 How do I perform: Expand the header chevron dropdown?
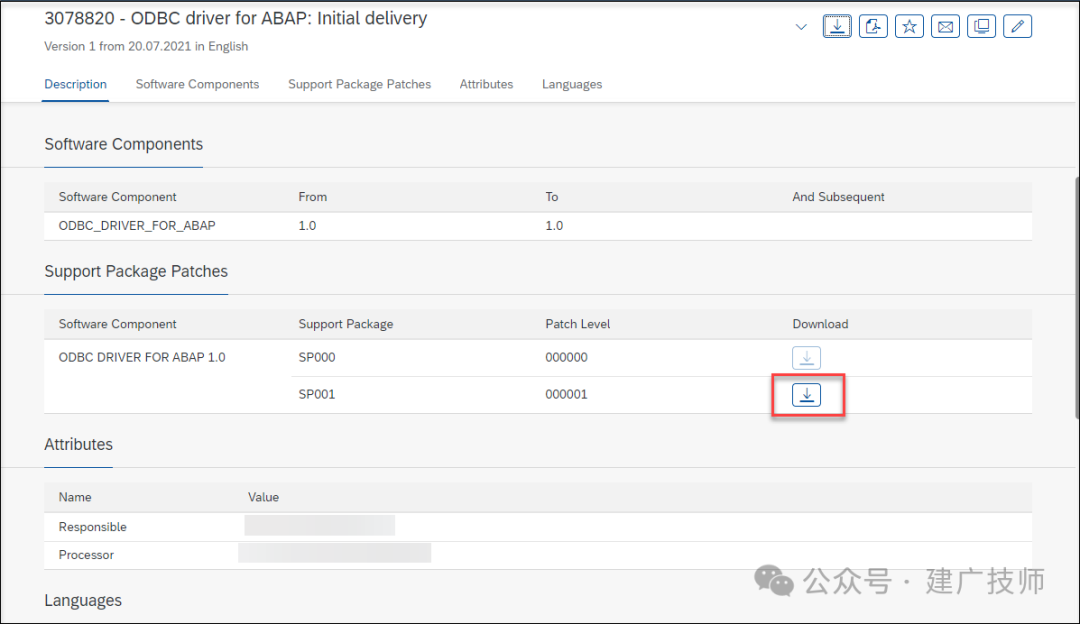[800, 28]
